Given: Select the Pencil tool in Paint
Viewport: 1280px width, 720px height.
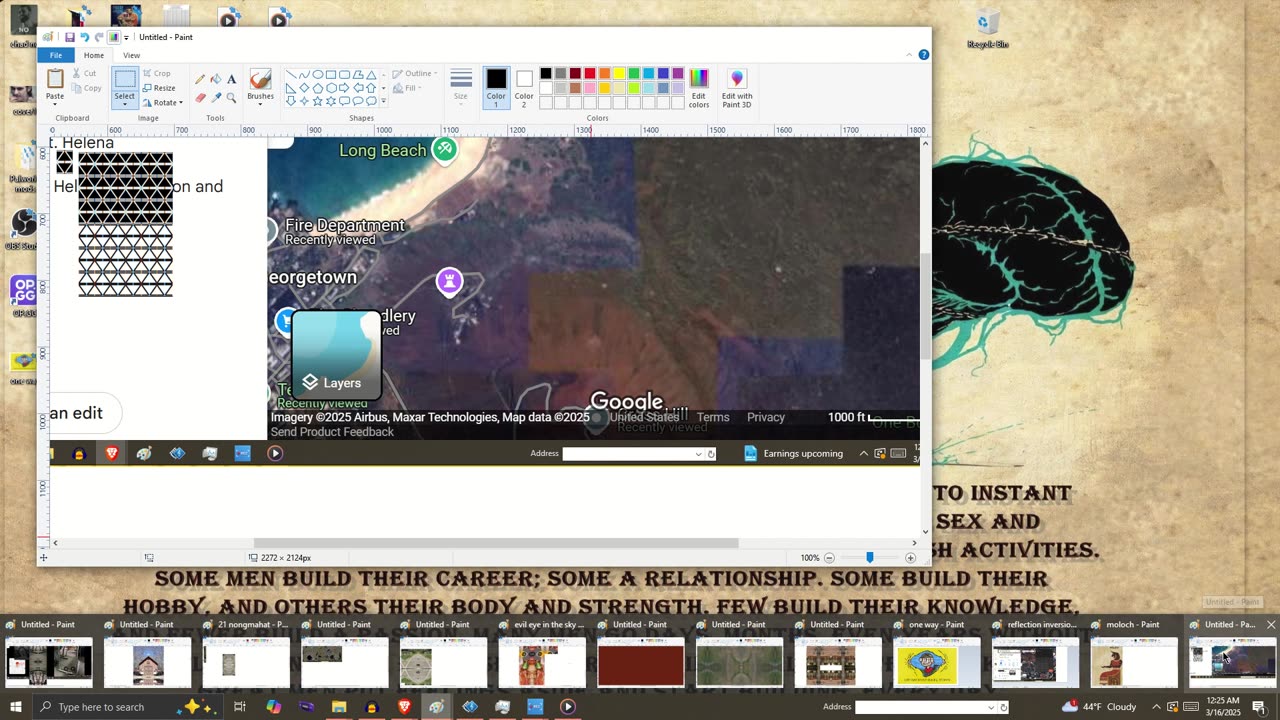Looking at the screenshot, I should pyautogui.click(x=200, y=79).
